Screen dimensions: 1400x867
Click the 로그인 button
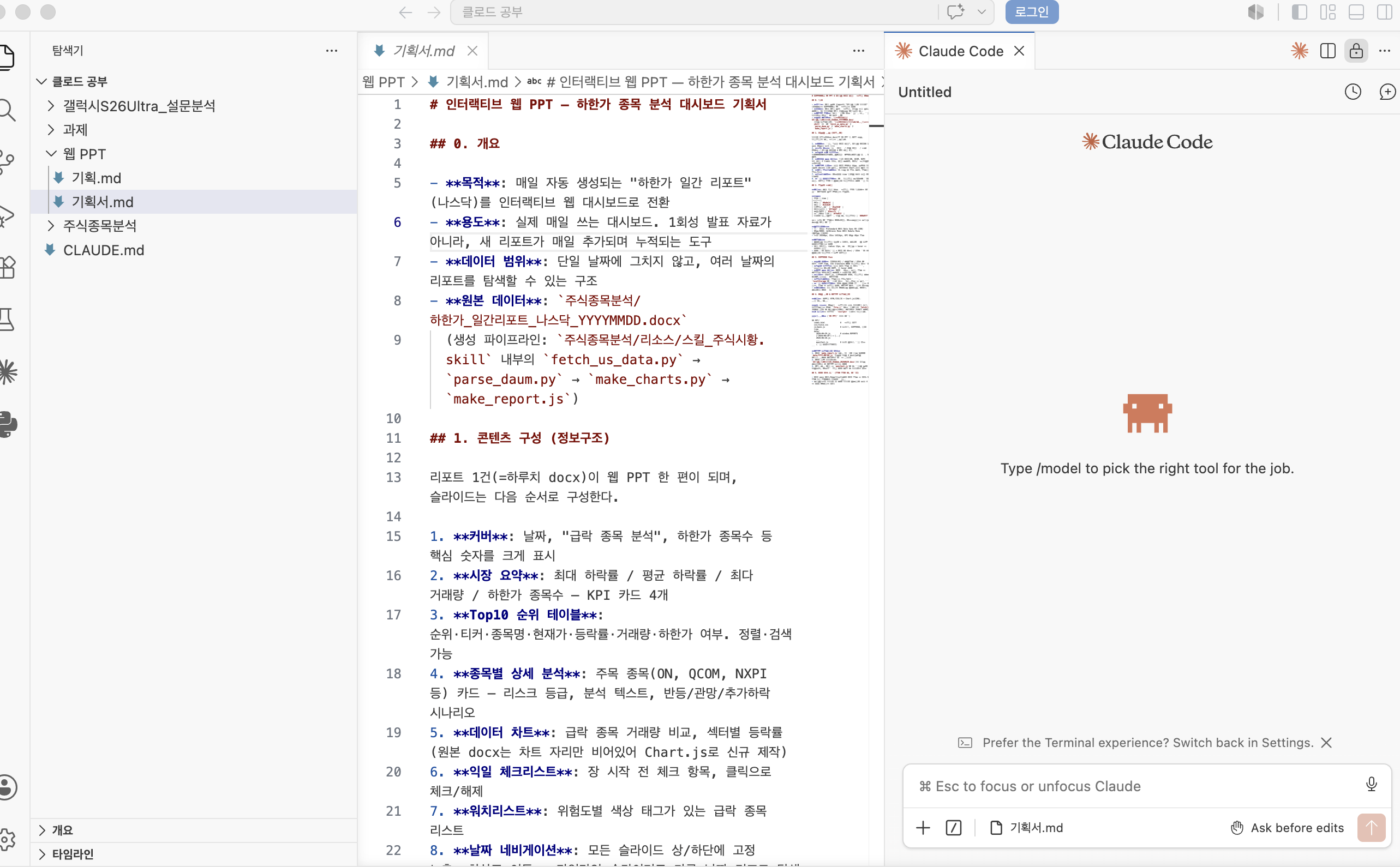click(x=1032, y=12)
